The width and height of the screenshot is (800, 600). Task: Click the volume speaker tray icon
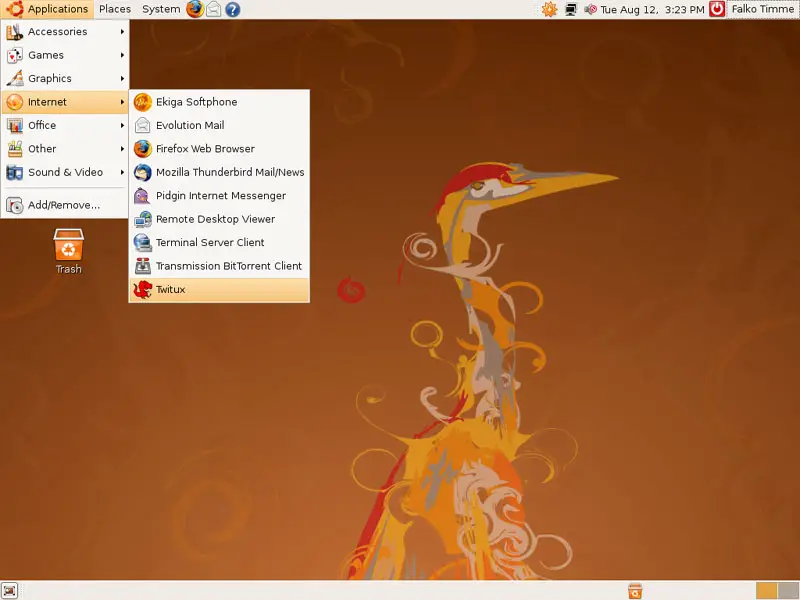pos(590,9)
